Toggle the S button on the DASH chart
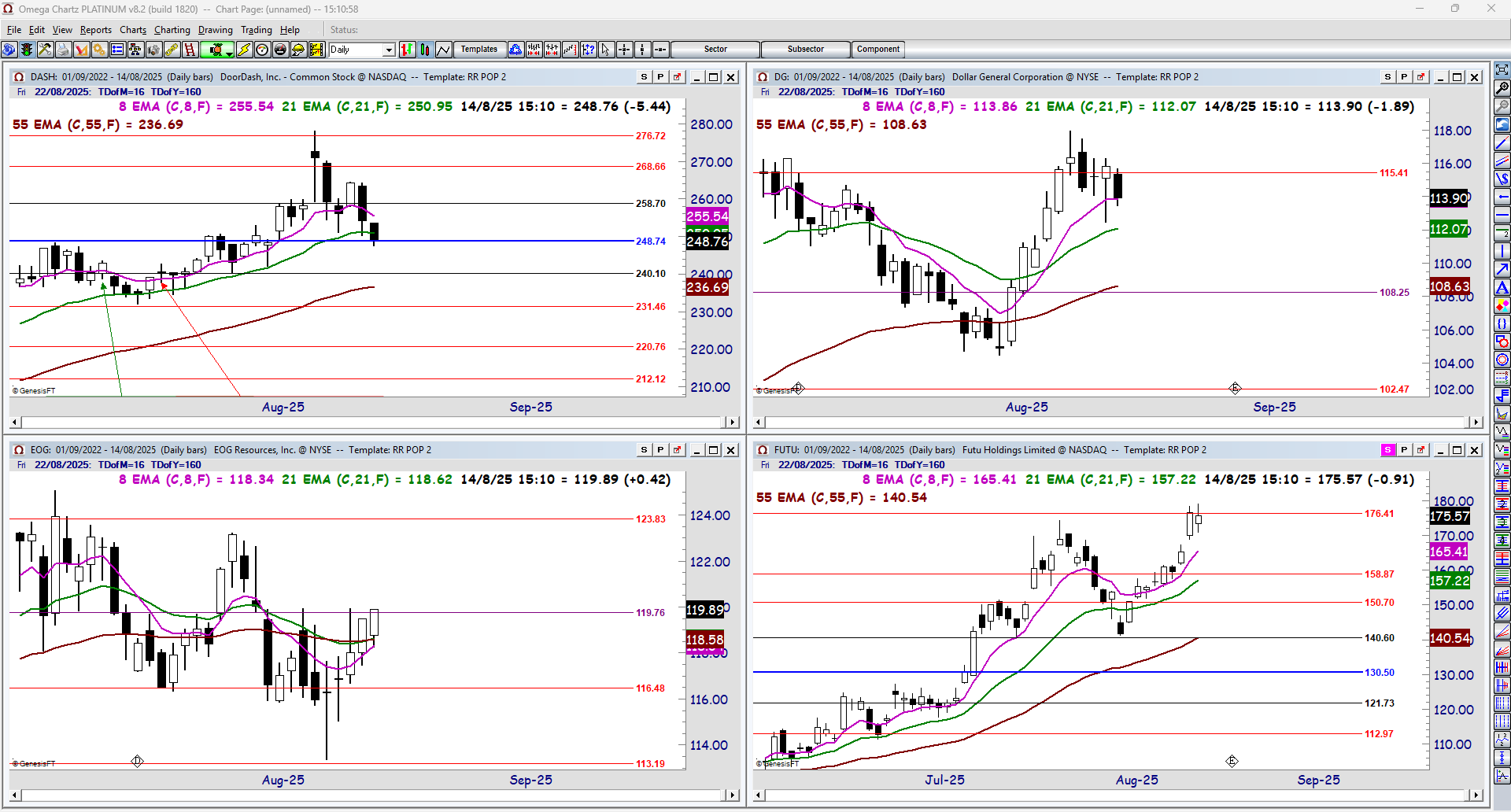This screenshot has width=1511, height=812. (645, 77)
